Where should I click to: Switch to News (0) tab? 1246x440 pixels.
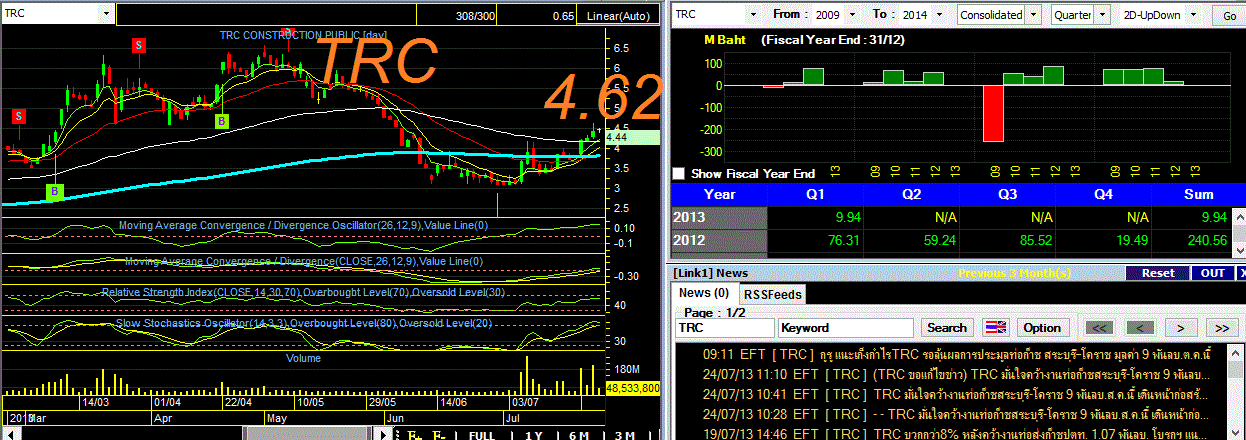click(705, 293)
